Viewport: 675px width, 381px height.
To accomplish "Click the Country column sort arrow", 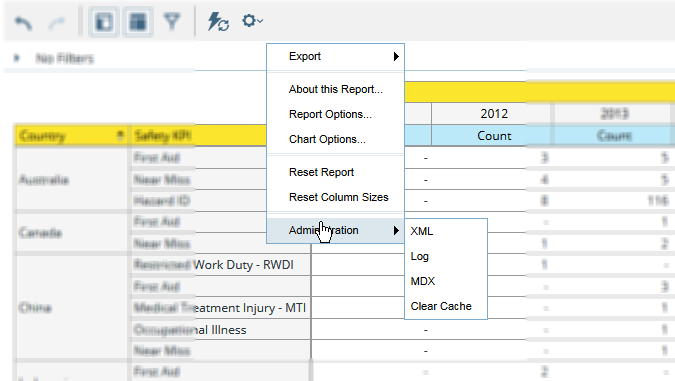I will pyautogui.click(x=121, y=136).
